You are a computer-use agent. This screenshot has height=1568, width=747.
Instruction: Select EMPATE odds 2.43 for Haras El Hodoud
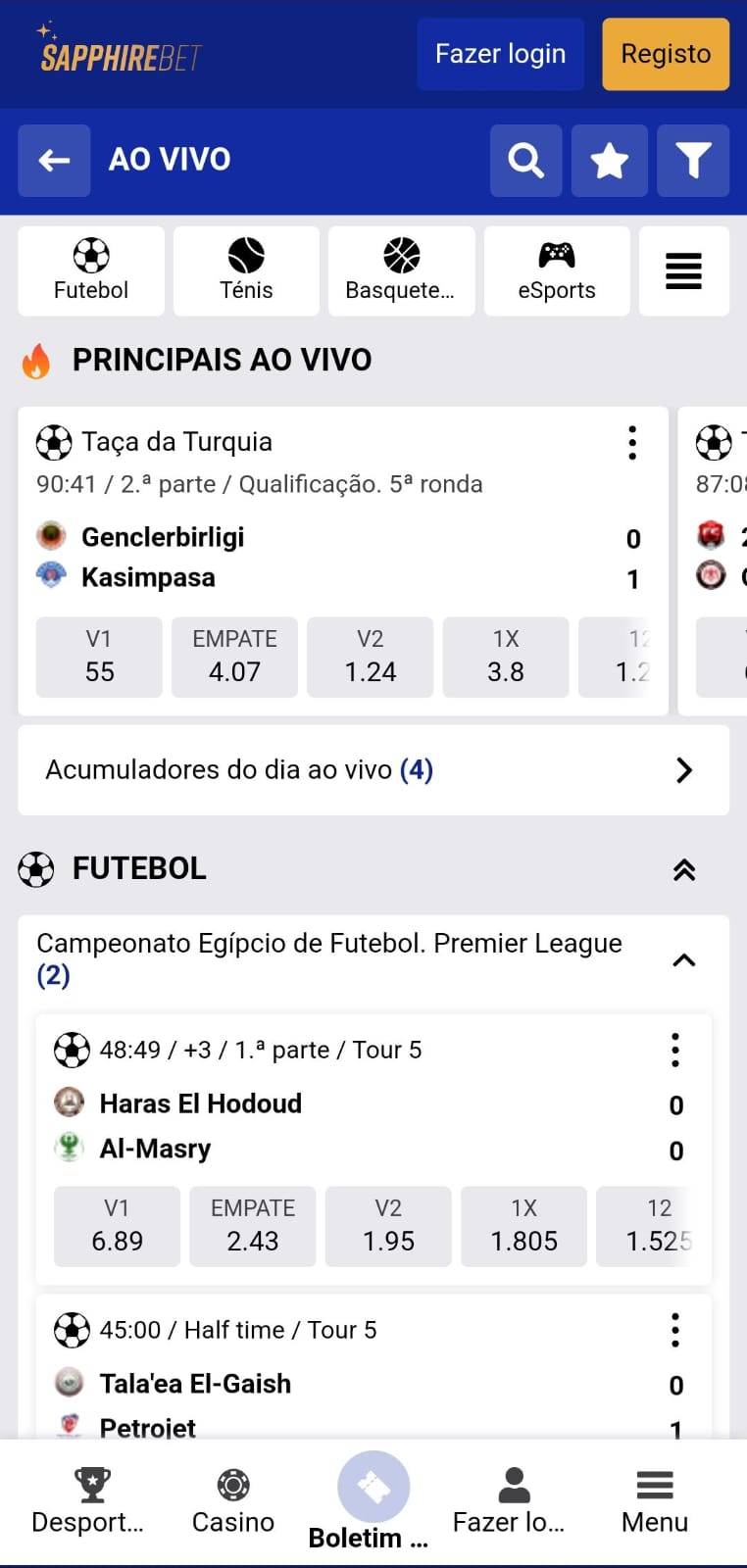click(253, 1227)
